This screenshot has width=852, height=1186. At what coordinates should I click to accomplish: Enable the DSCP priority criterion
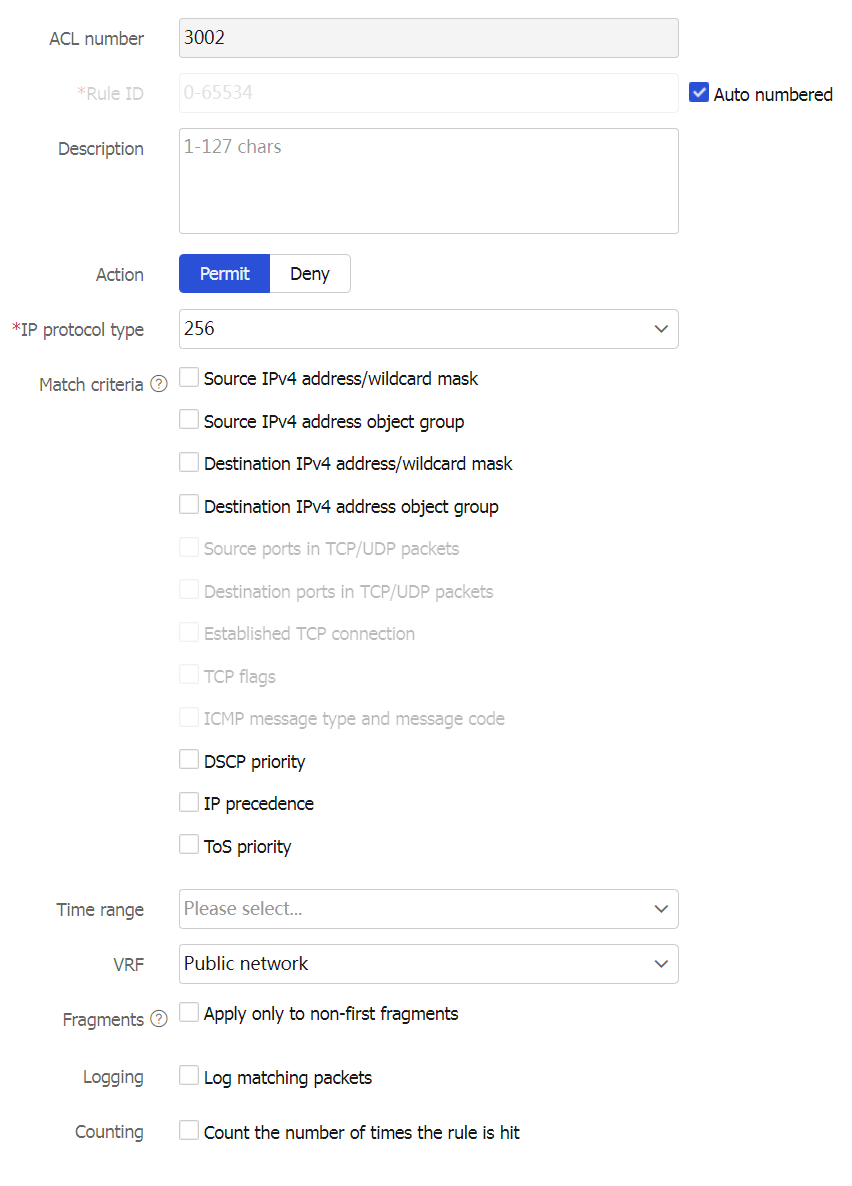point(189,761)
